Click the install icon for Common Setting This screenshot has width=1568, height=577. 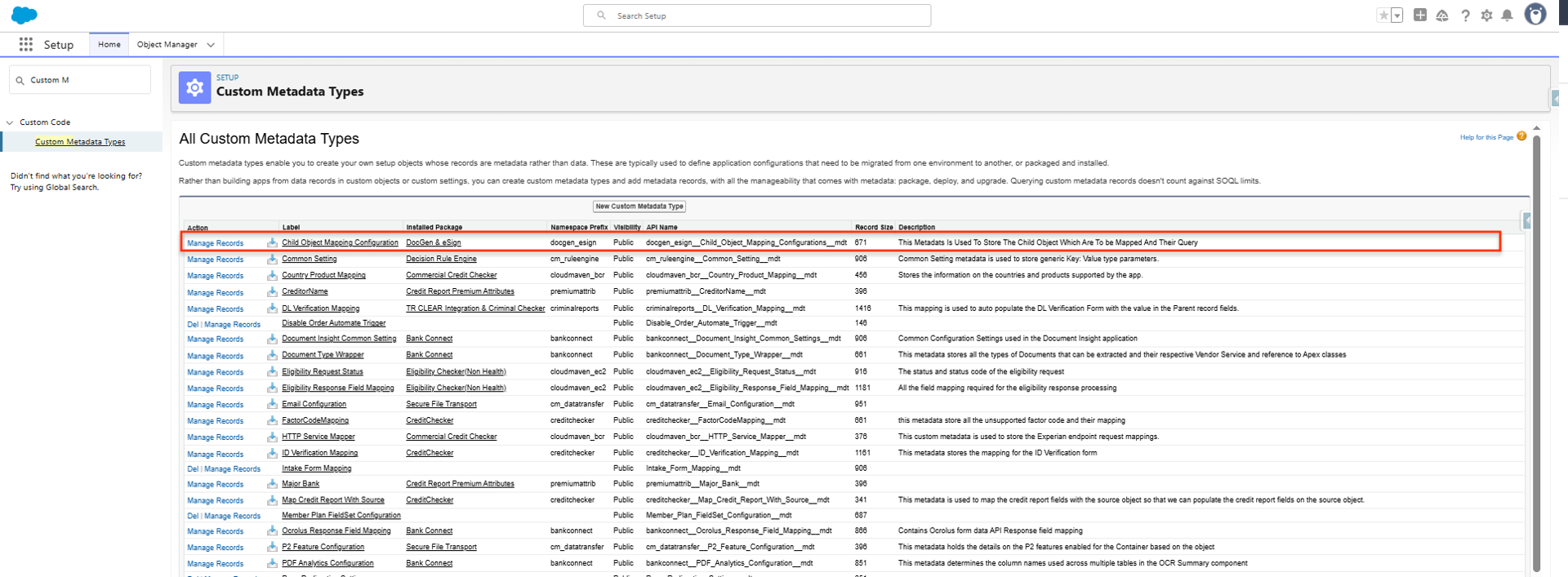pyautogui.click(x=272, y=259)
